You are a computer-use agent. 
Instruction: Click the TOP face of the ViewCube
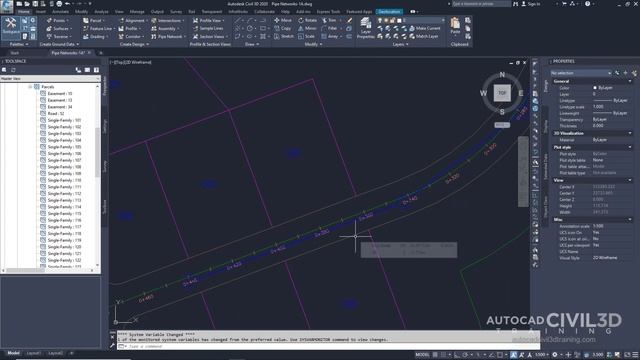502,93
